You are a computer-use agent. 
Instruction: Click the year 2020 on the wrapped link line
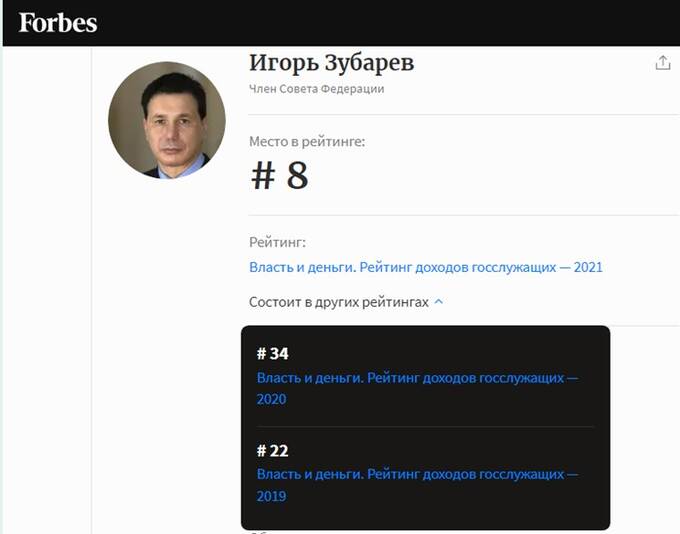tap(271, 399)
